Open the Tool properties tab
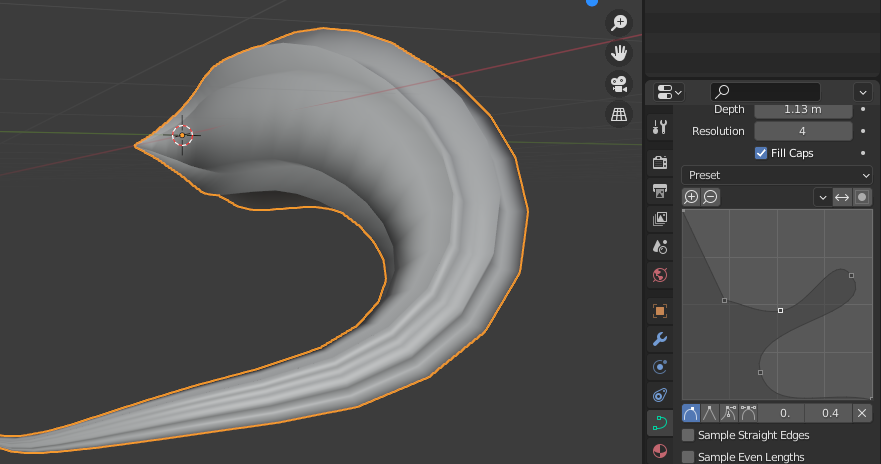The height and width of the screenshot is (464, 881). (x=660, y=127)
